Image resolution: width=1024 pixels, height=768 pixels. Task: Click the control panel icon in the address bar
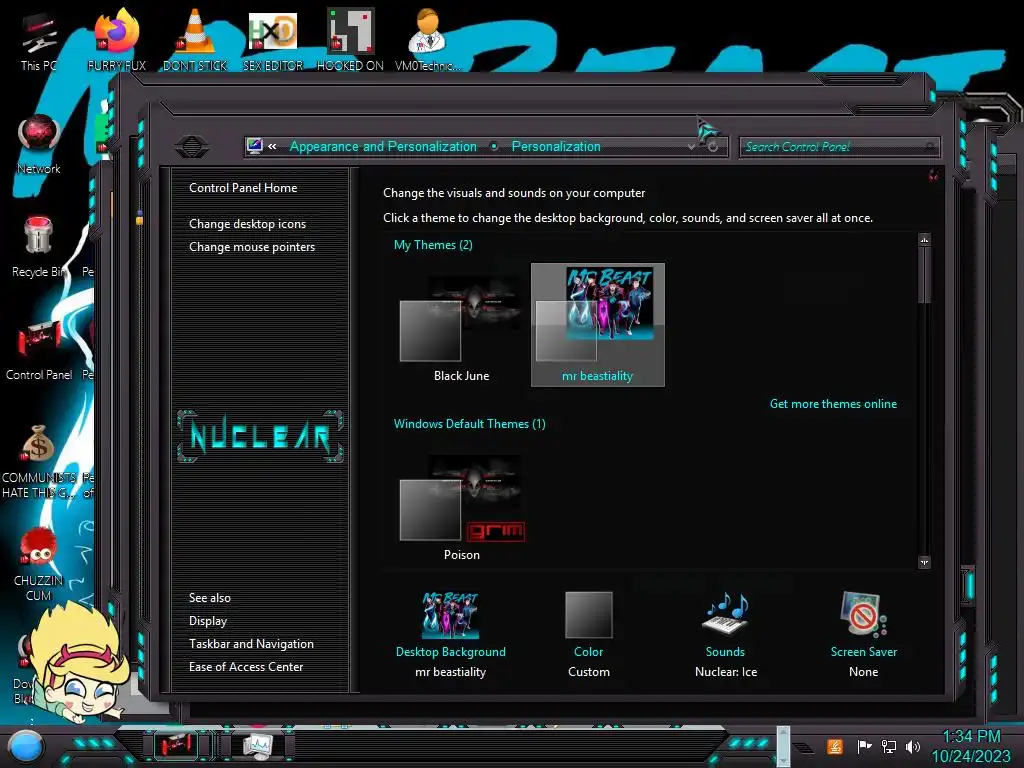255,146
